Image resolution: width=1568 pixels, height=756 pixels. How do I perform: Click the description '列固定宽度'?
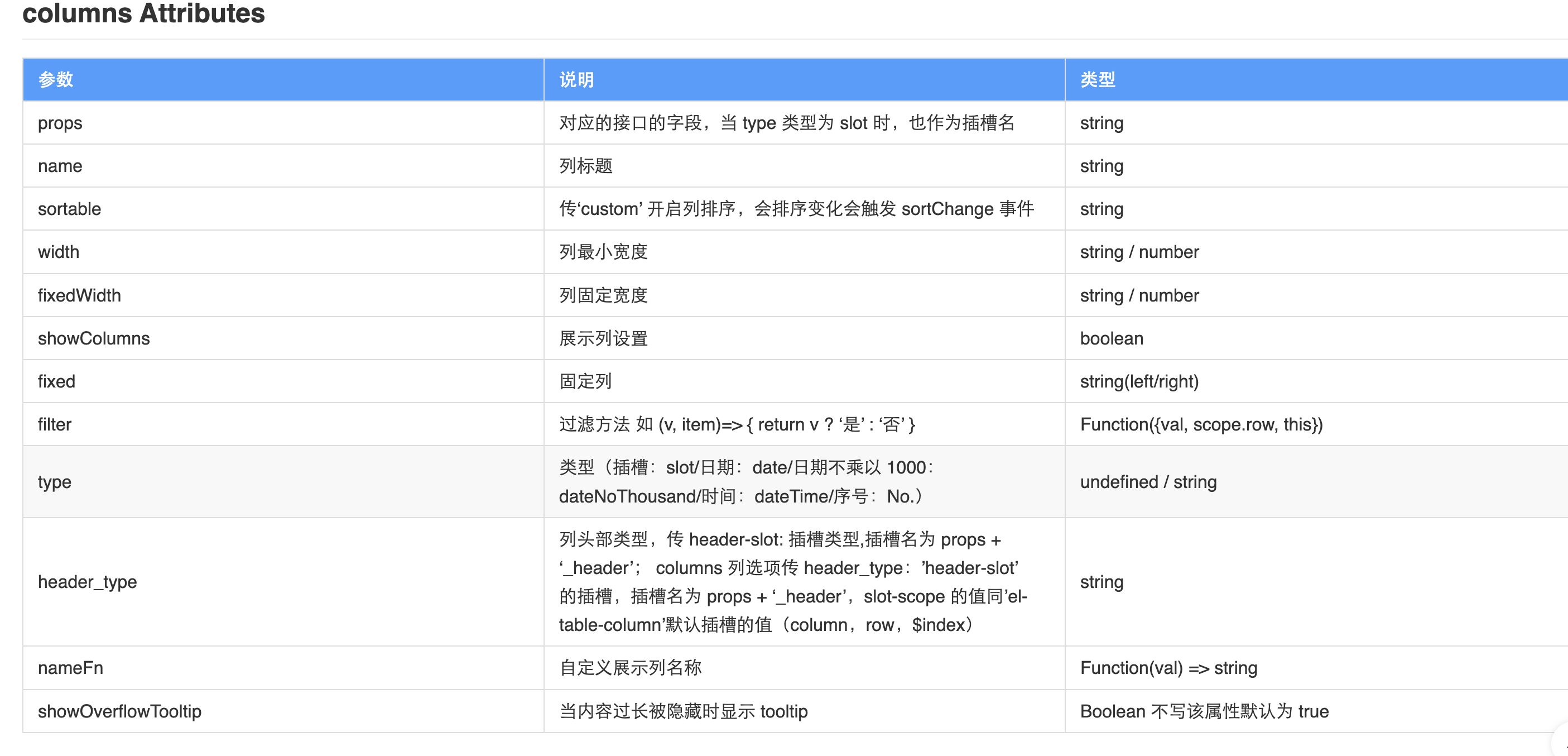(x=603, y=295)
